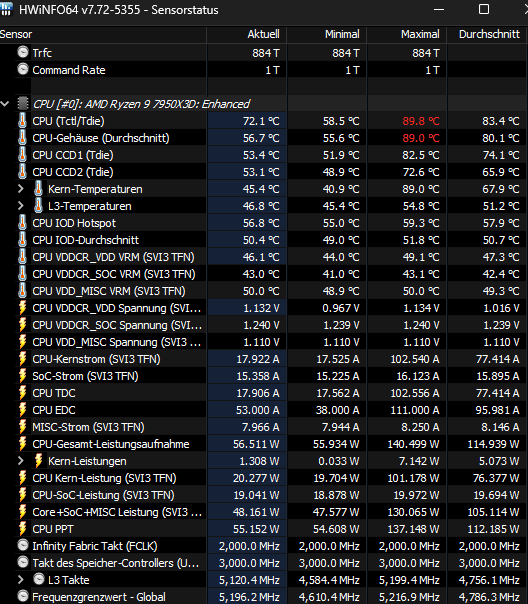Click the CPU chip icon for AMD Ryzen 9 7950X3D
Image resolution: width=528 pixels, height=604 pixels.
click(x=23, y=104)
